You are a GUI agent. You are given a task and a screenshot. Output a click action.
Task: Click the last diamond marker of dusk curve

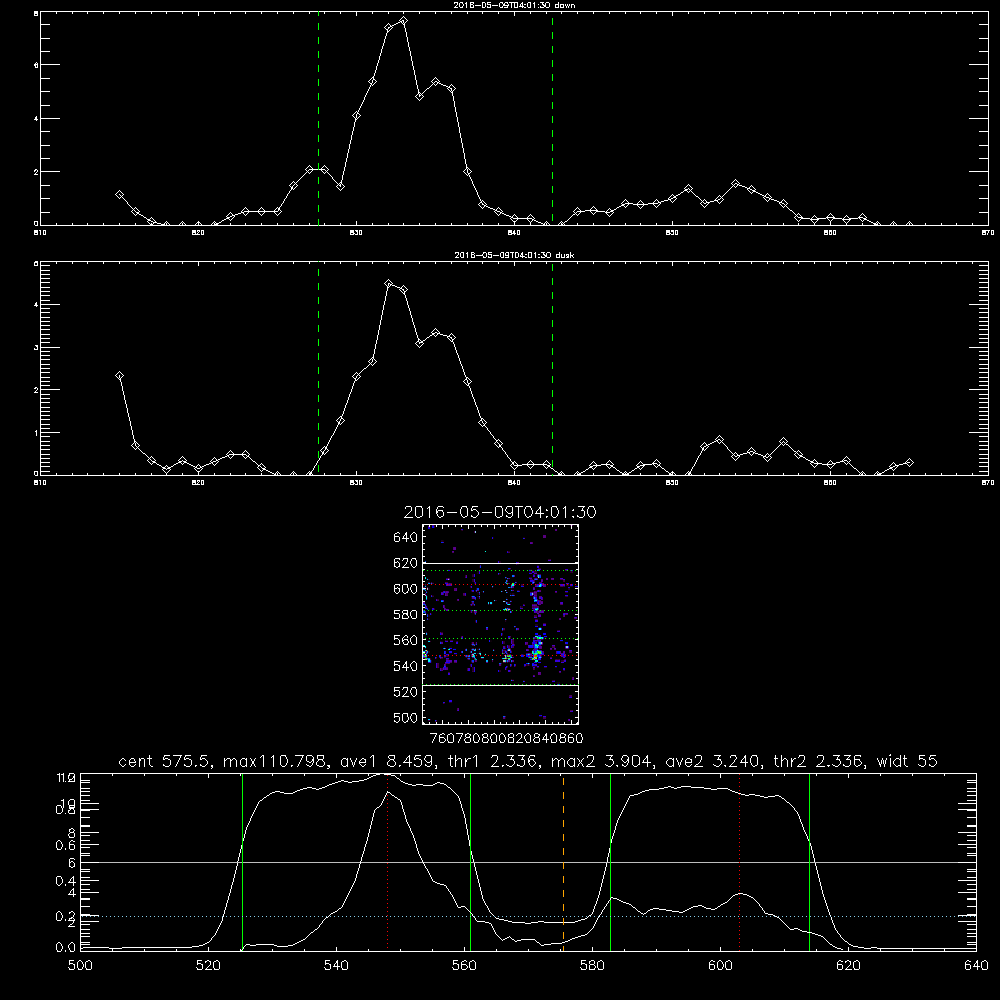909,462
